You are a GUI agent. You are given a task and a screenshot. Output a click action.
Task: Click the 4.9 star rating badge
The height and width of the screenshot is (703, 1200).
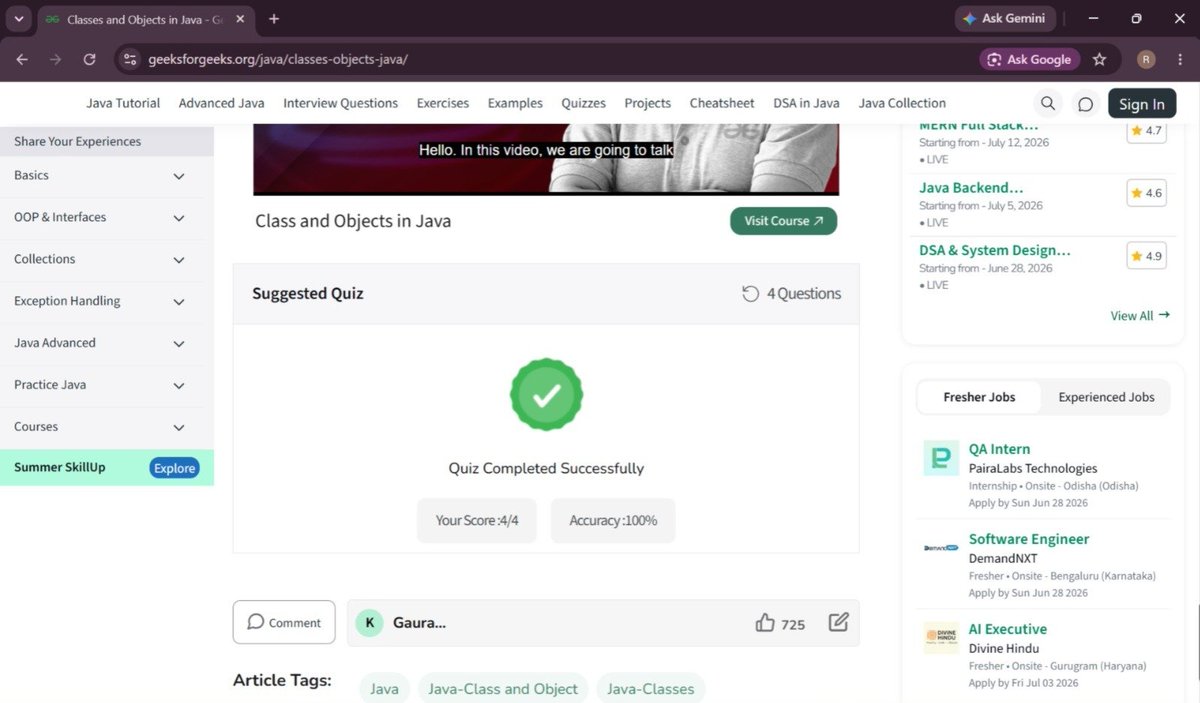click(x=1146, y=256)
